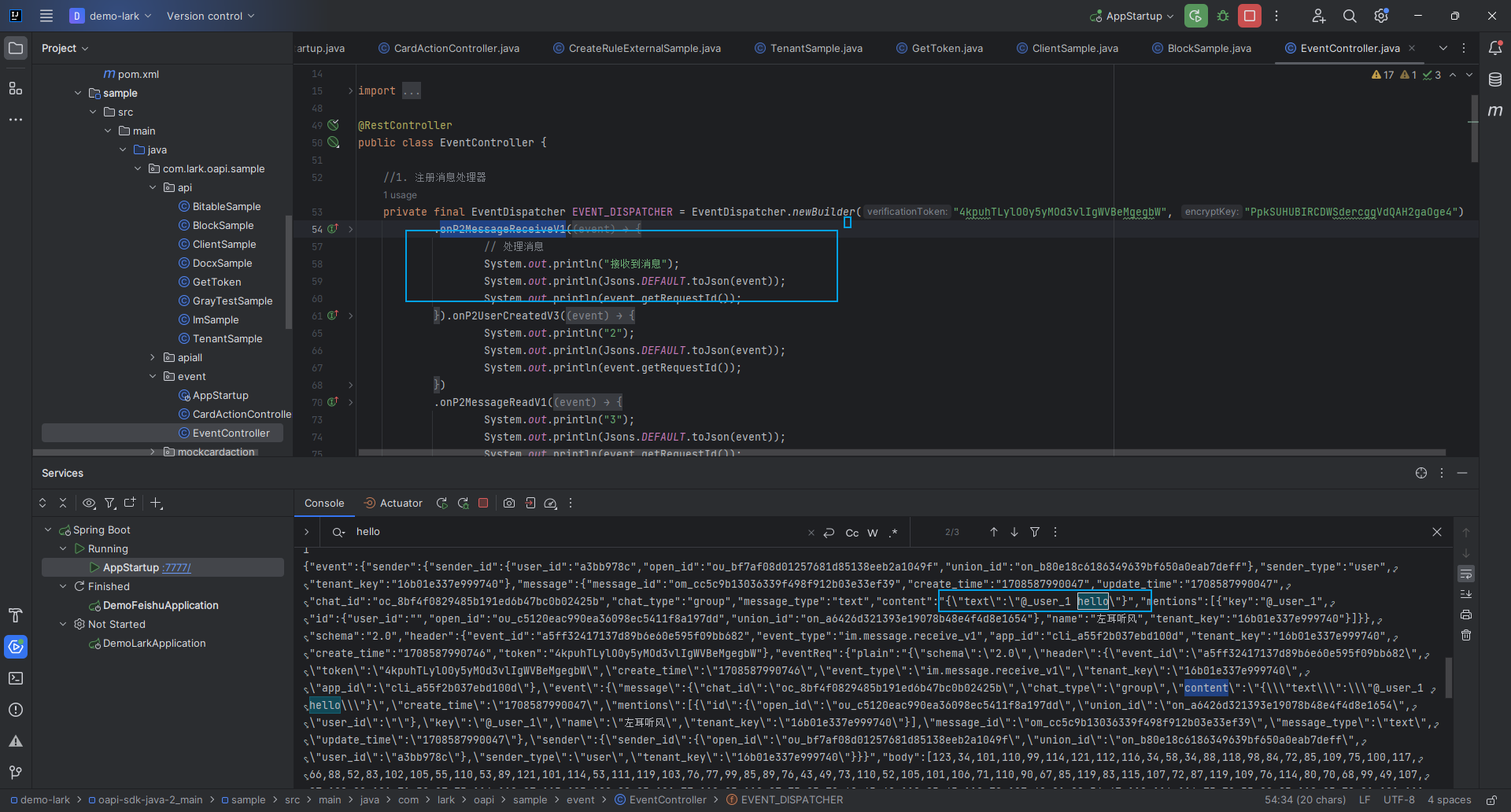The width and height of the screenshot is (1511, 812).
Task: Click the Debug bug icon
Action: click(x=1223, y=16)
